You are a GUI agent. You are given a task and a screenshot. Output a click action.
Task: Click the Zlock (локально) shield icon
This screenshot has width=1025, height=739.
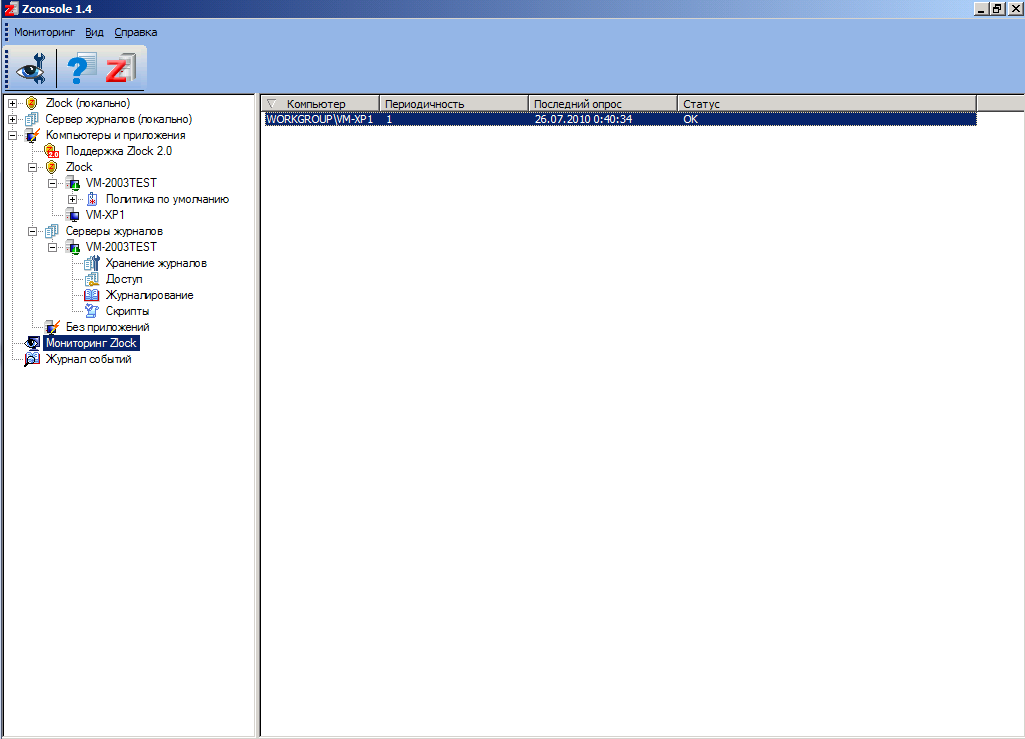[31, 103]
